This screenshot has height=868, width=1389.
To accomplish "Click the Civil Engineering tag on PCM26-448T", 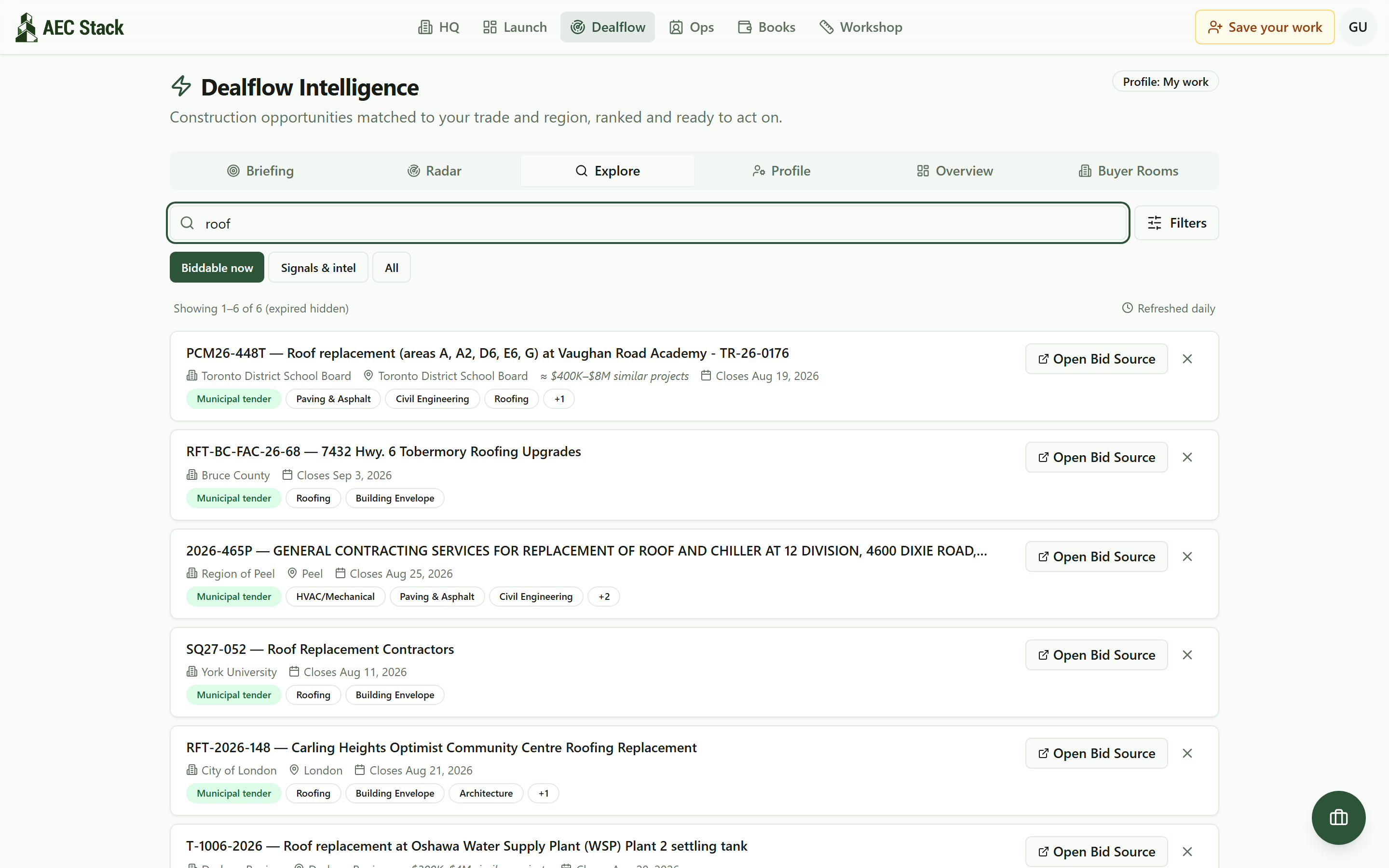I will click(x=432, y=399).
